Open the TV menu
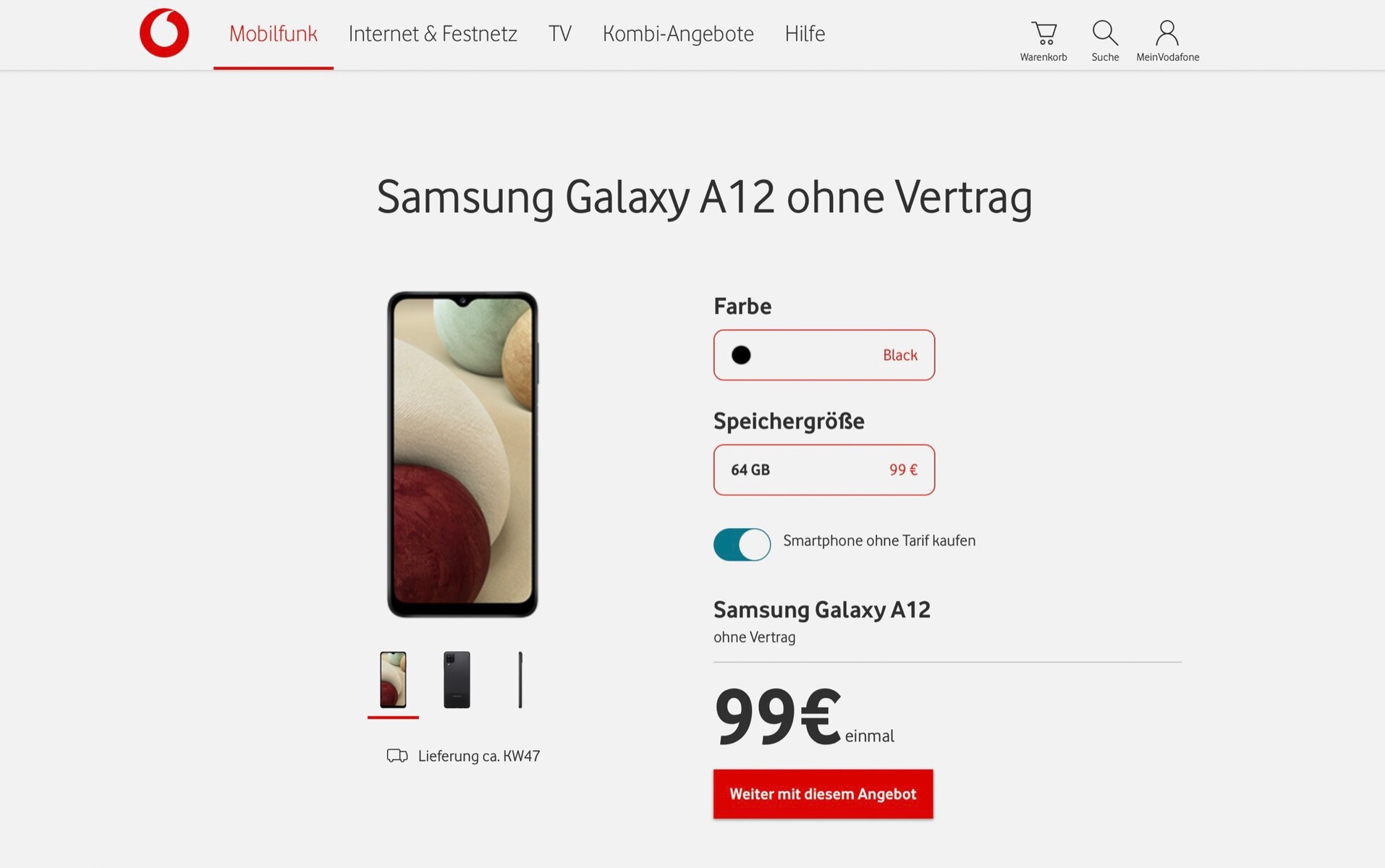This screenshot has height=868, width=1385. (560, 34)
